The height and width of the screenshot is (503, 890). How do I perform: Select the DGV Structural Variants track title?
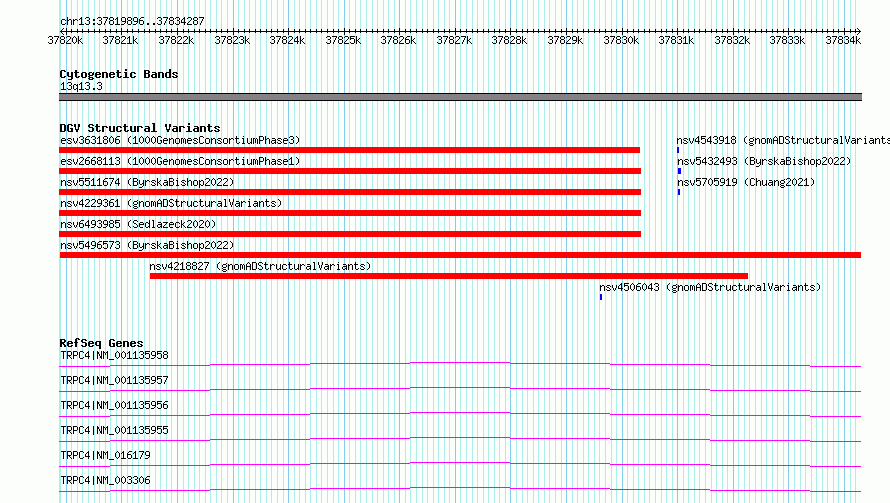[x=140, y=128]
